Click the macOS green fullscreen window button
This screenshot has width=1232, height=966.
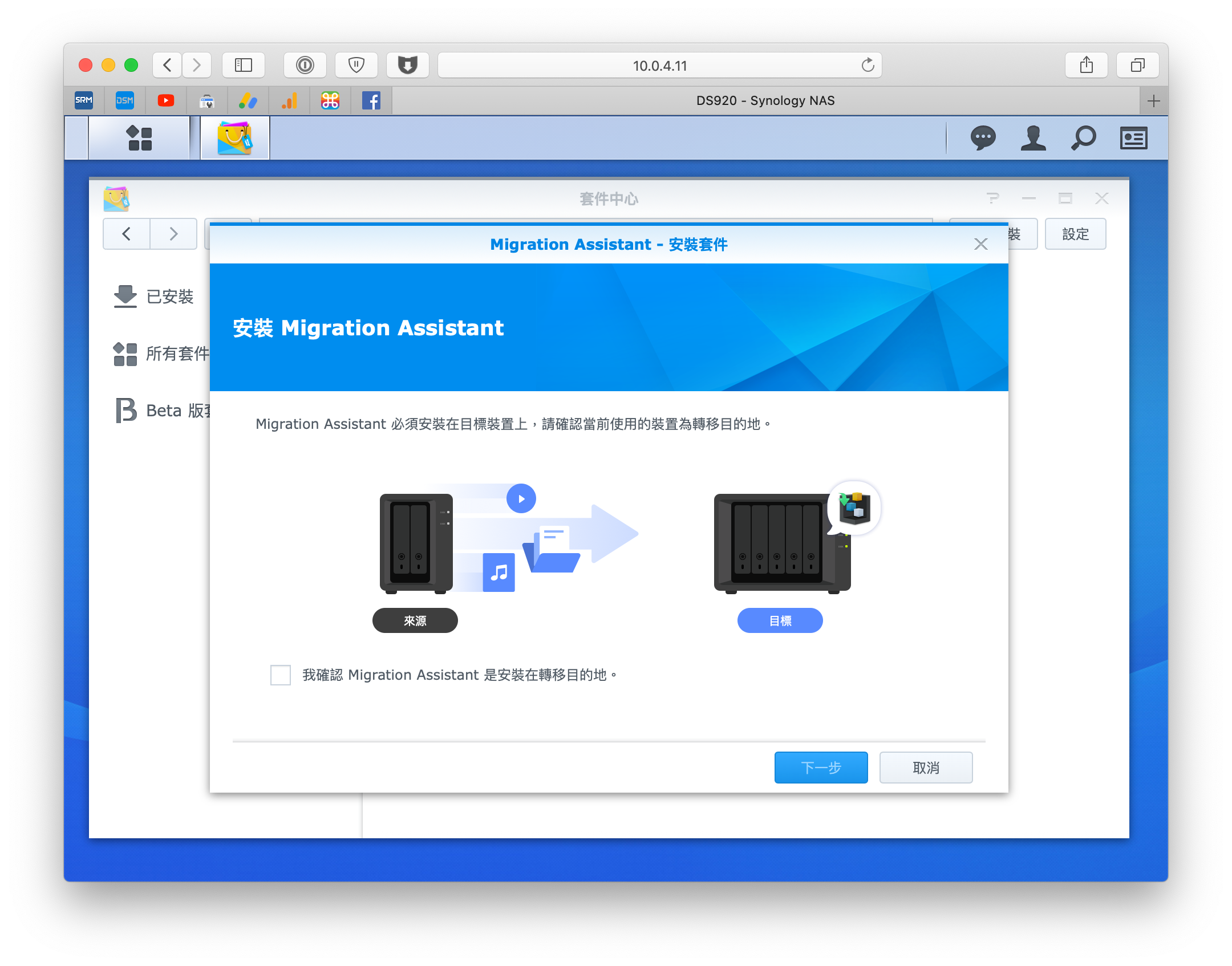(x=131, y=65)
